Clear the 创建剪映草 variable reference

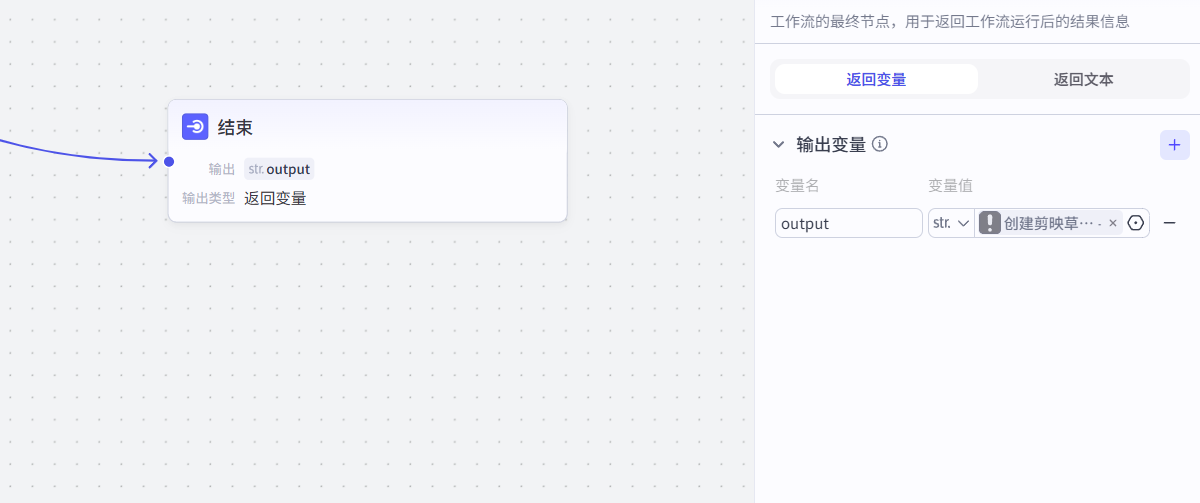click(1113, 223)
